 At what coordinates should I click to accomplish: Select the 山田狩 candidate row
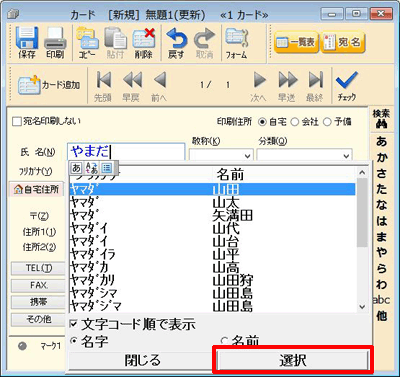[x=212, y=280]
